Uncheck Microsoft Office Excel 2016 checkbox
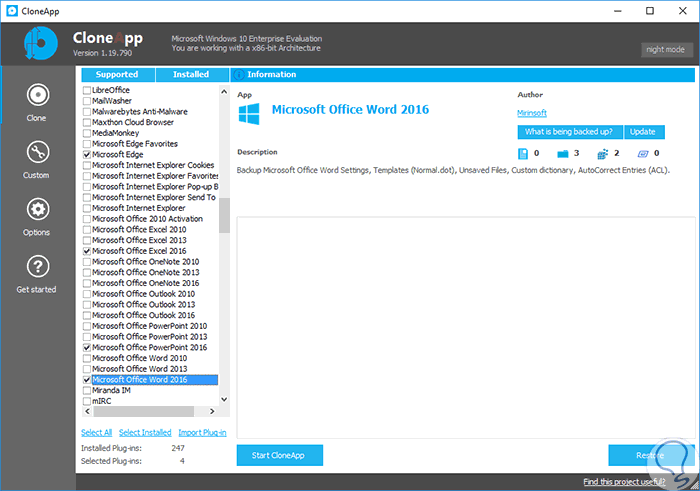The height and width of the screenshot is (491, 700). point(87,251)
